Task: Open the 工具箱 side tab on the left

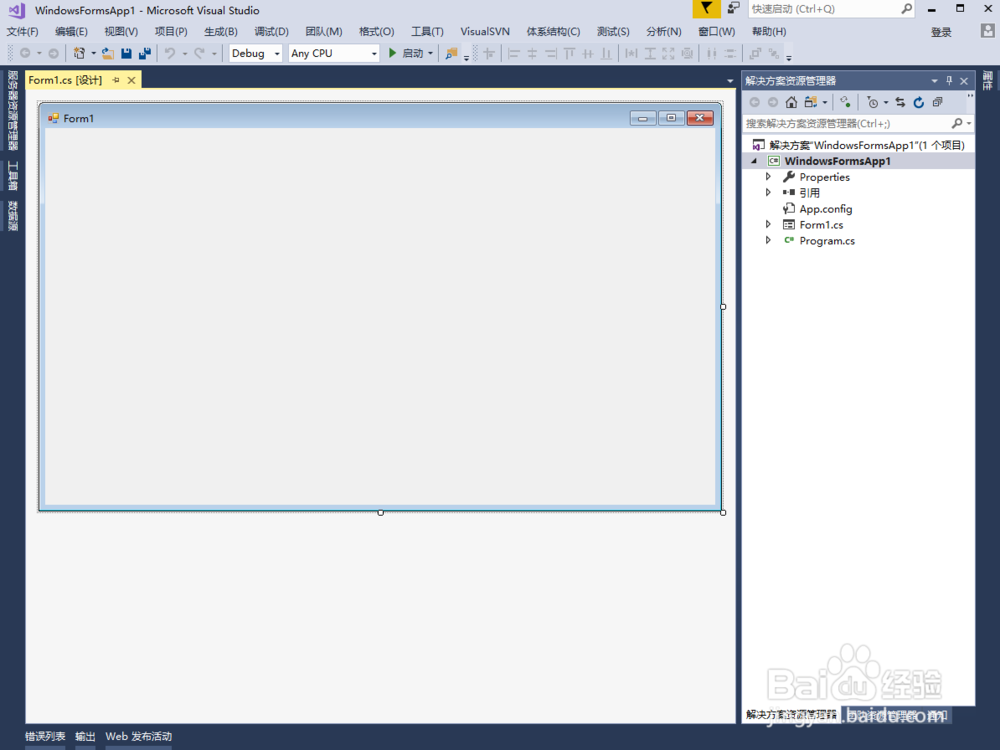Action: [x=12, y=176]
